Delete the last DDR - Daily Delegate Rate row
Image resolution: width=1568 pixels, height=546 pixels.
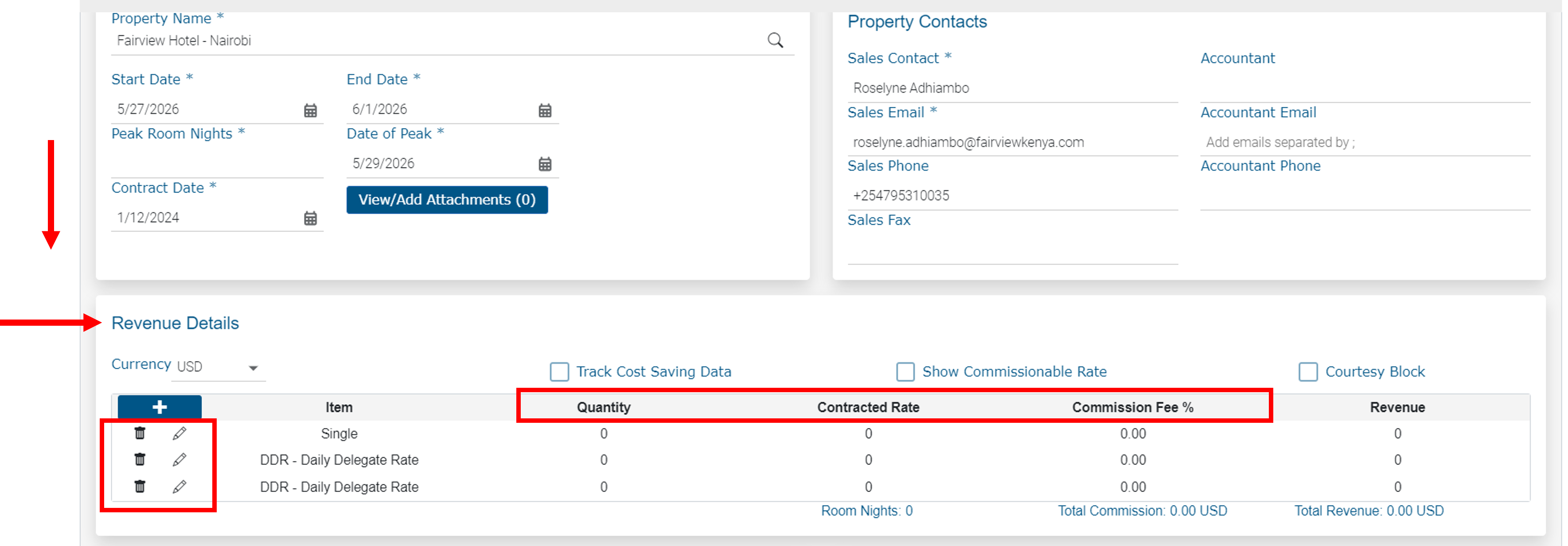[140, 487]
